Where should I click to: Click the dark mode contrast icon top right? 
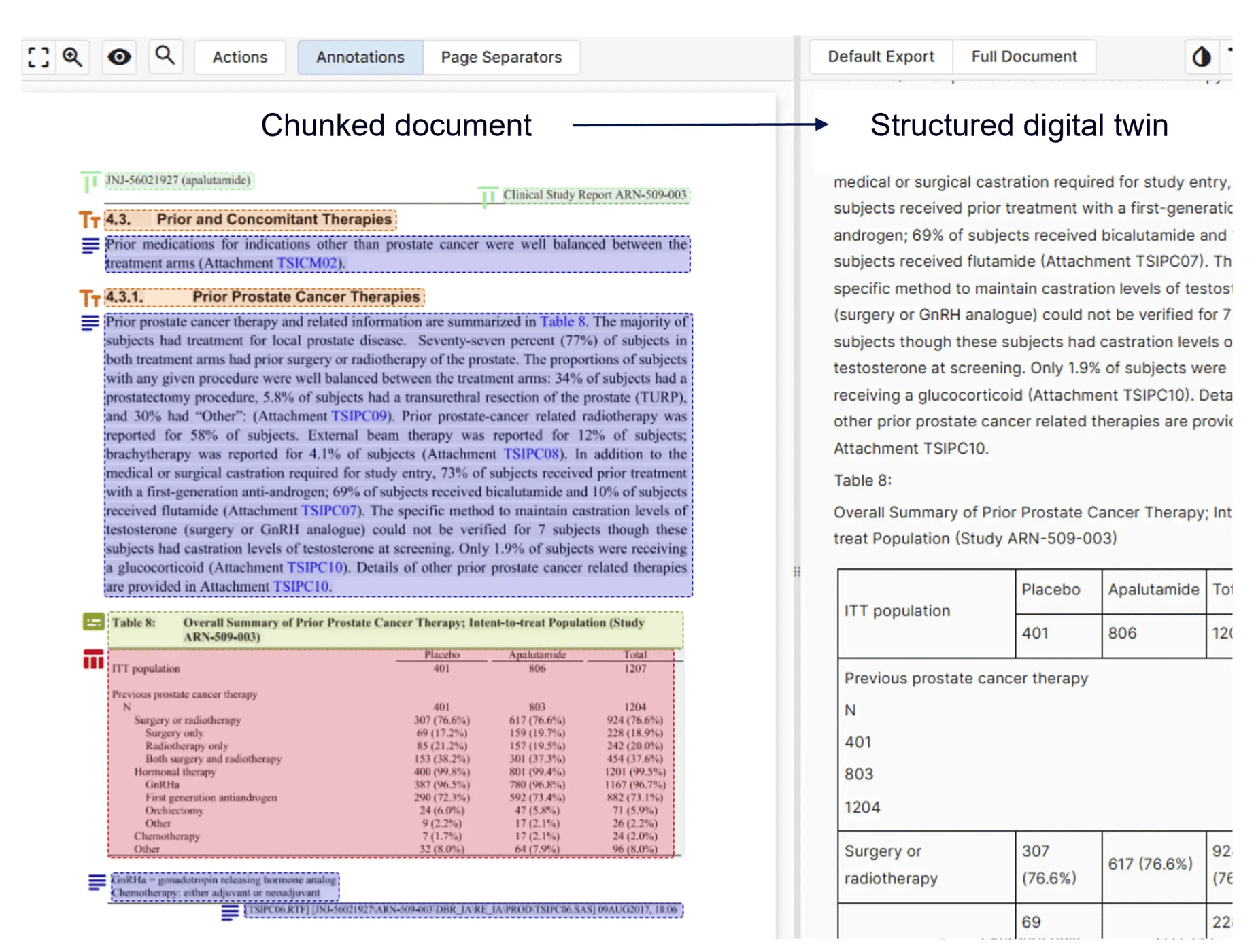(x=1201, y=57)
